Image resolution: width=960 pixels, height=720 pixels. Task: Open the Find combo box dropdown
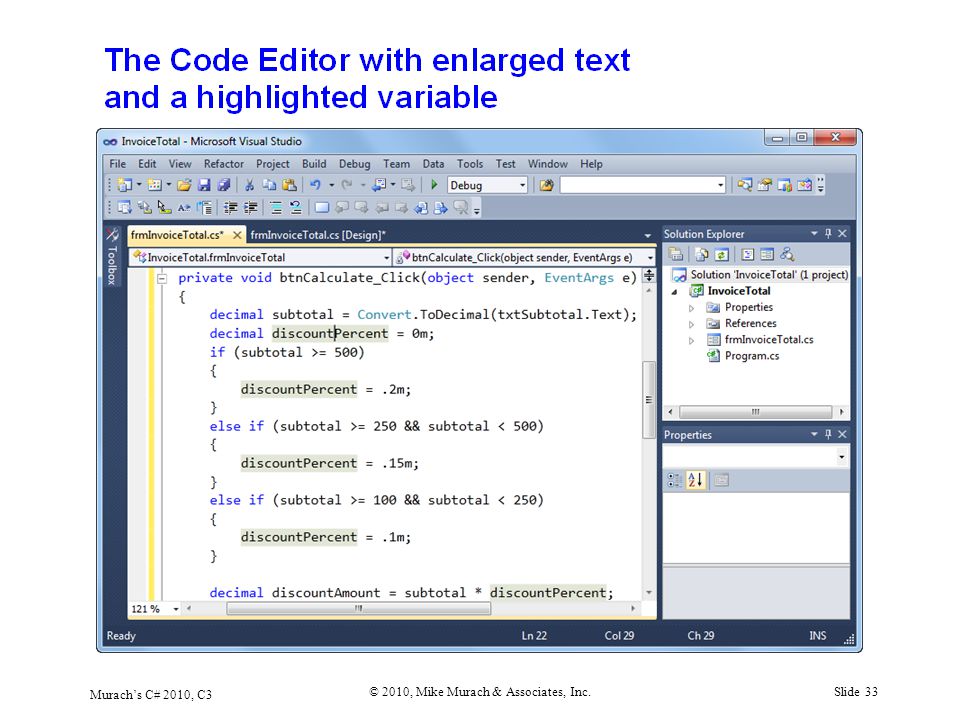pyautogui.click(x=721, y=185)
